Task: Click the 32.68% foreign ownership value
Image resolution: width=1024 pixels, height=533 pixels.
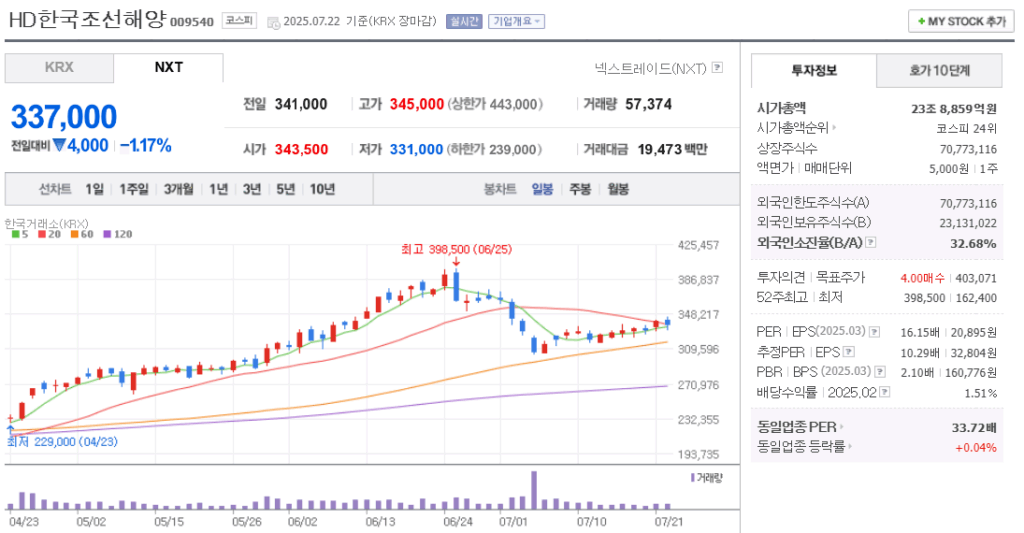Action: point(973,244)
